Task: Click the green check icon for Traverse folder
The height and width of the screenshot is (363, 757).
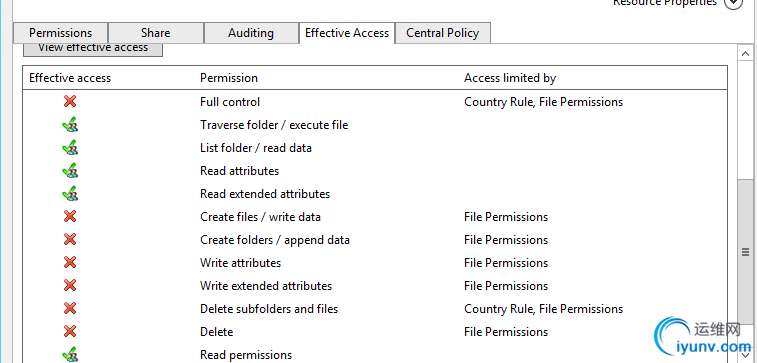Action: click(x=70, y=125)
